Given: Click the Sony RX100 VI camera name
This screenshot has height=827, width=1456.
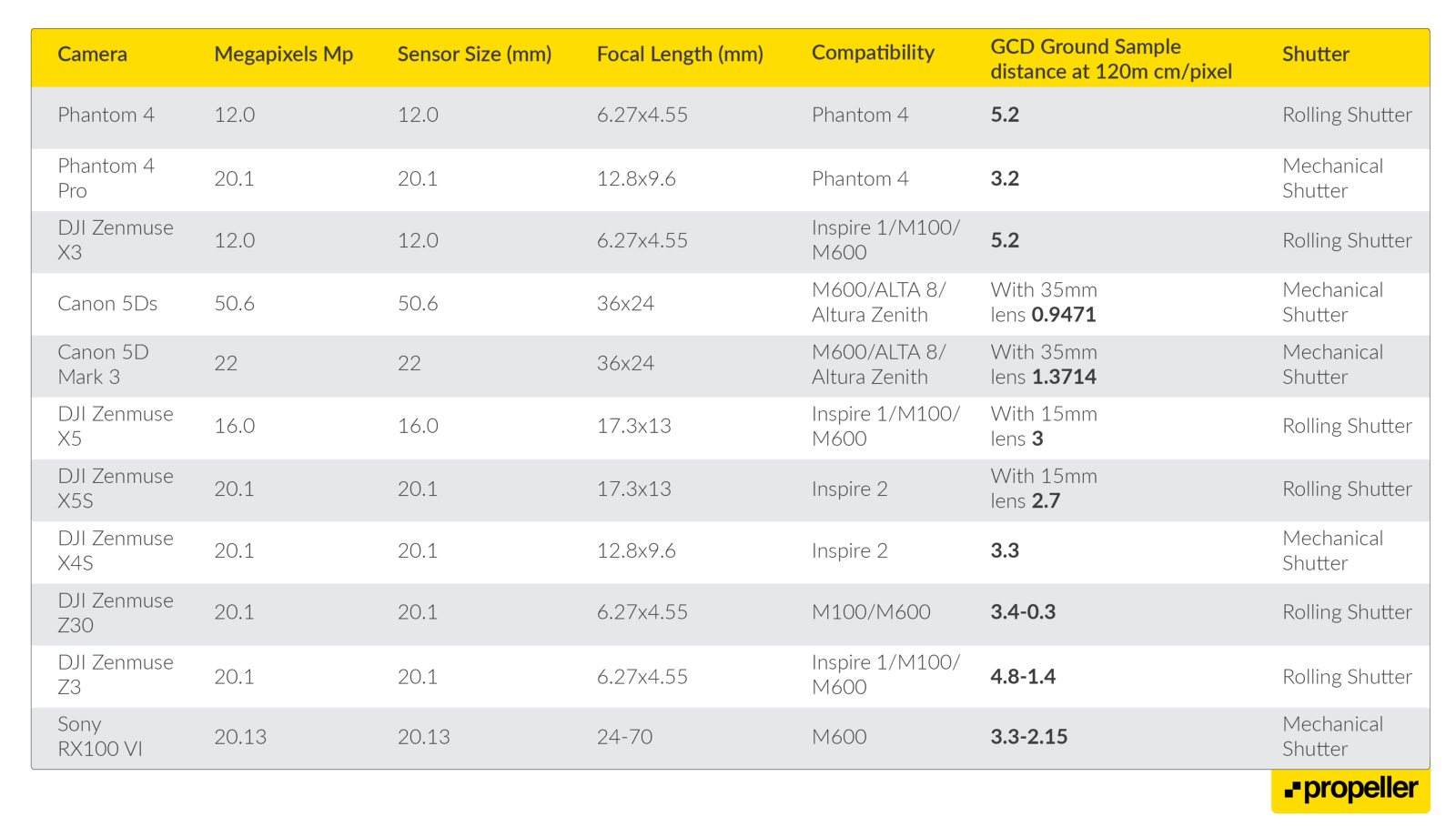Looking at the screenshot, I should (100, 737).
